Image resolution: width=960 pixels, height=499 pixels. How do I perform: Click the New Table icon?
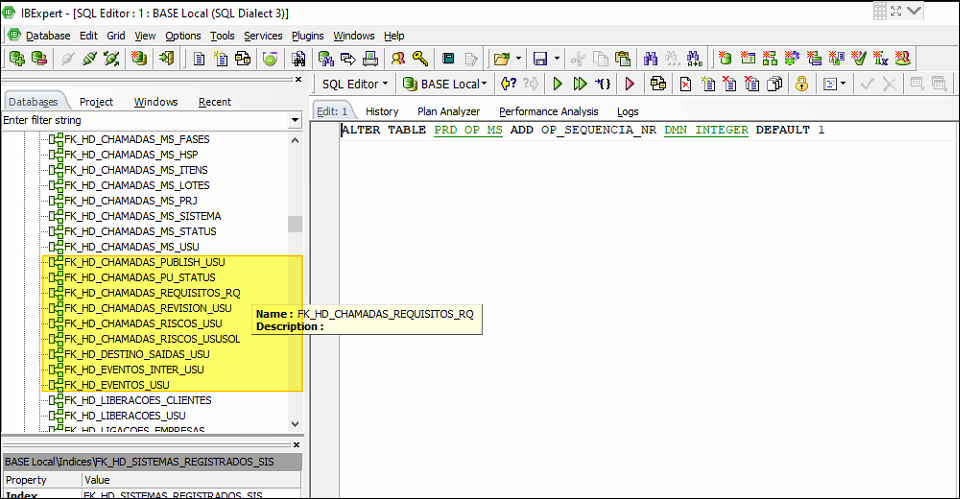click(748, 59)
